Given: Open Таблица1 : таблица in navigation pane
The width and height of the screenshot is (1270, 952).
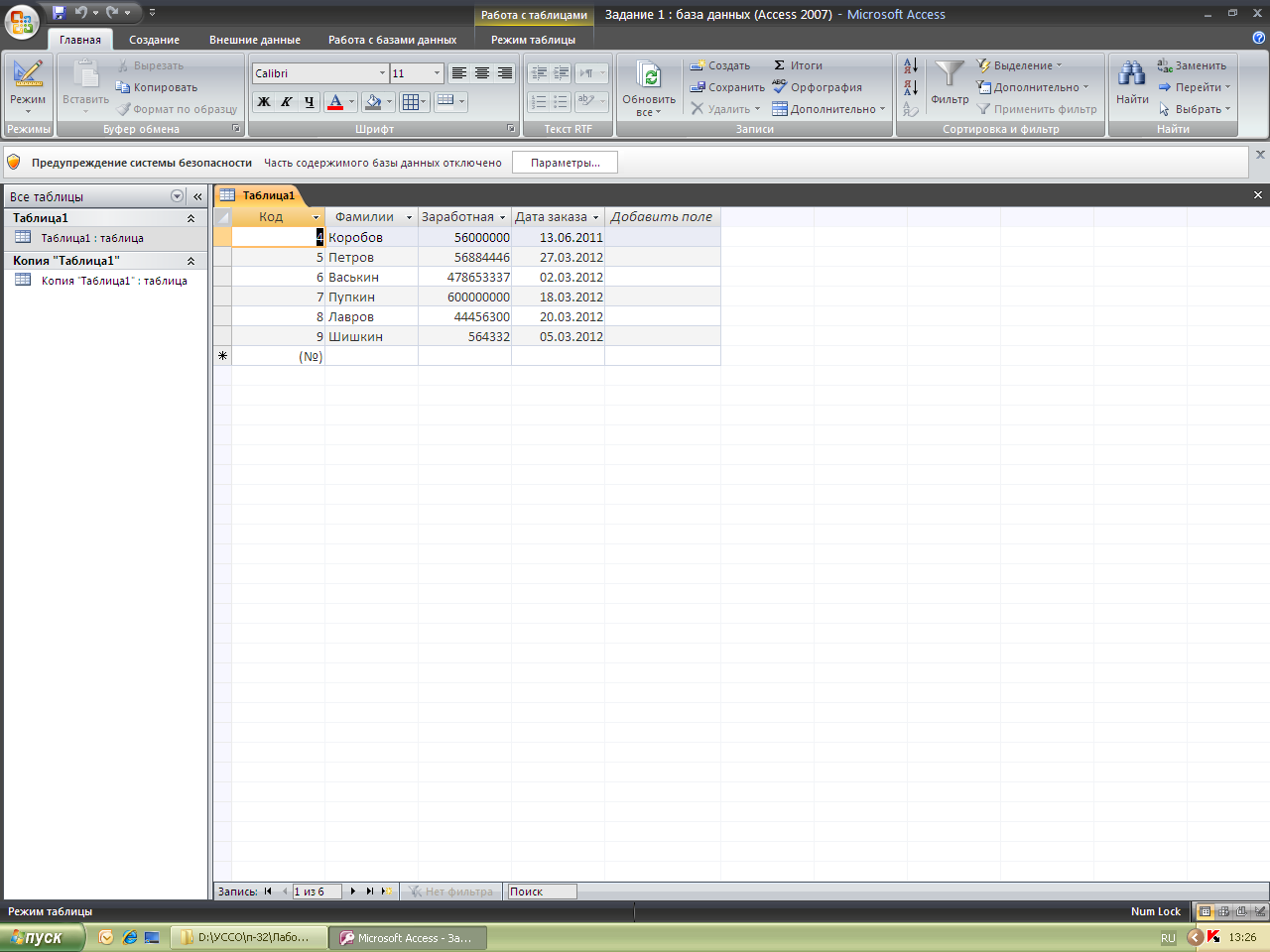Looking at the screenshot, I should [105, 238].
